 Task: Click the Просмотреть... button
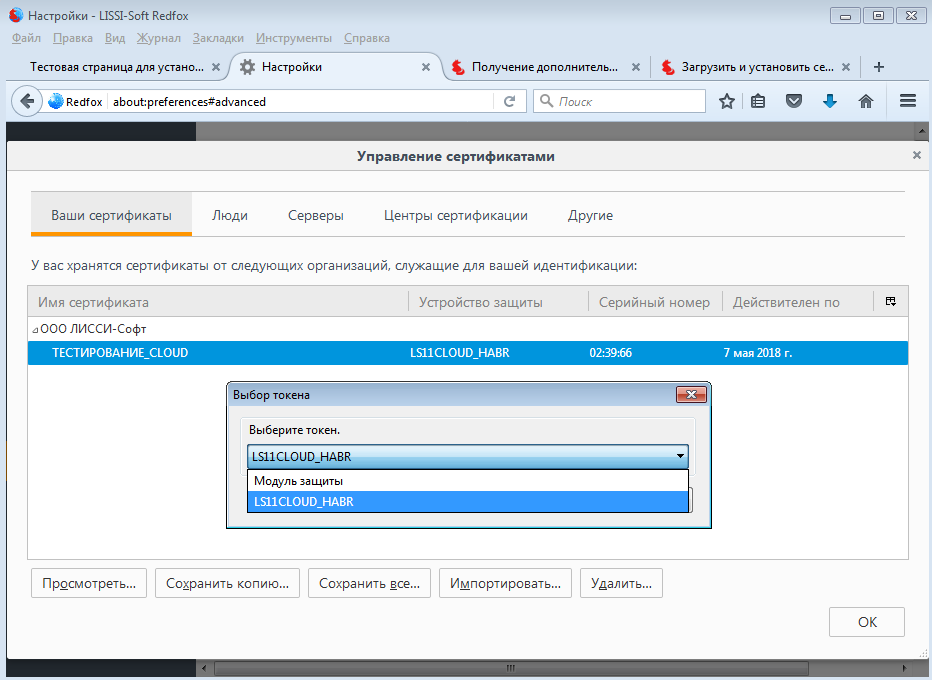89,583
